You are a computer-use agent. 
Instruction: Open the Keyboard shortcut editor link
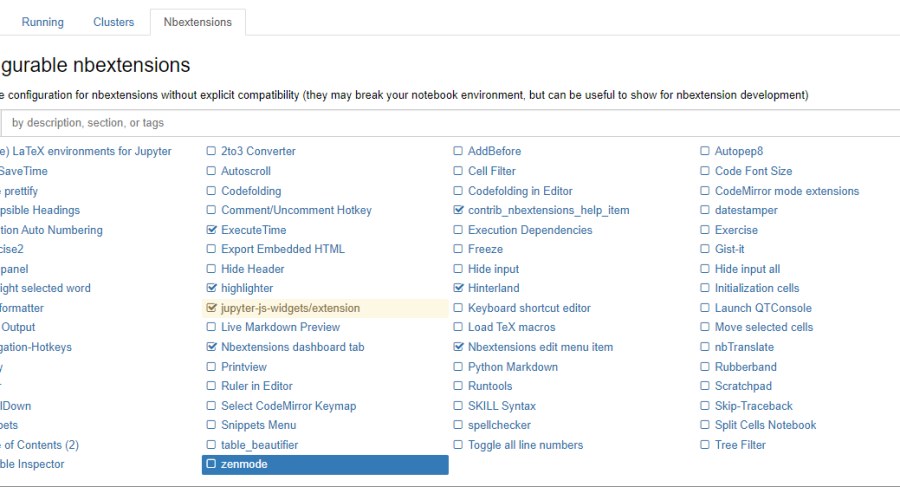pos(529,309)
